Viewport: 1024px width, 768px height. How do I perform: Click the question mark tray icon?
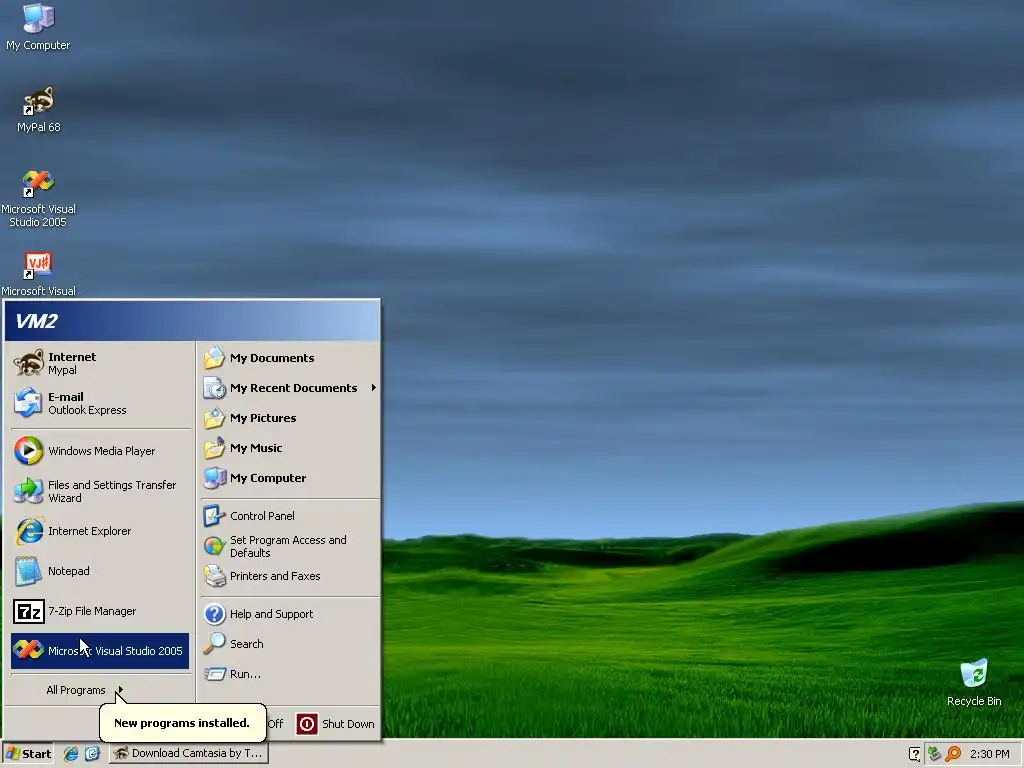915,754
